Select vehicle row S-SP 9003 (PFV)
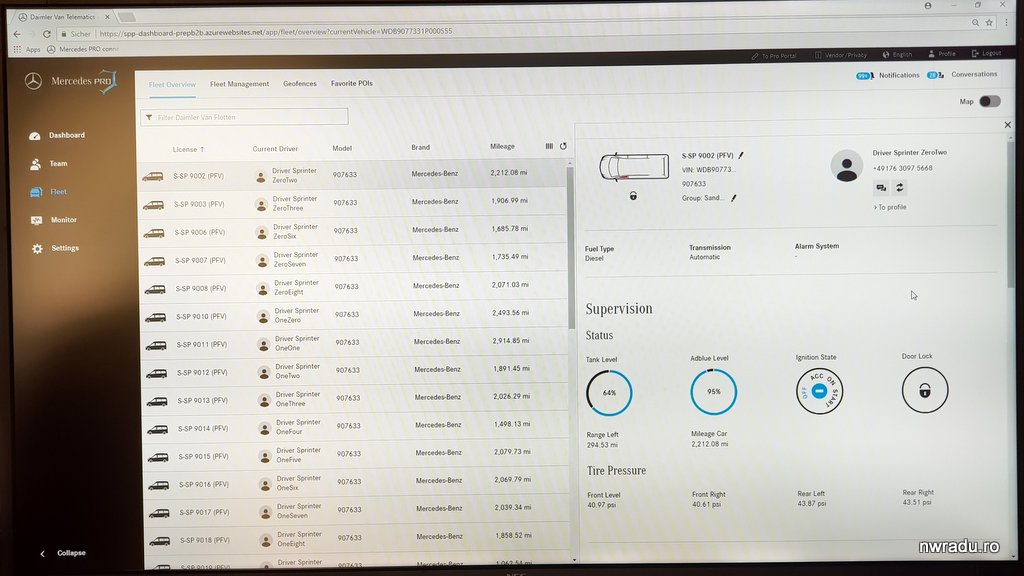The image size is (1024, 576). [353, 202]
